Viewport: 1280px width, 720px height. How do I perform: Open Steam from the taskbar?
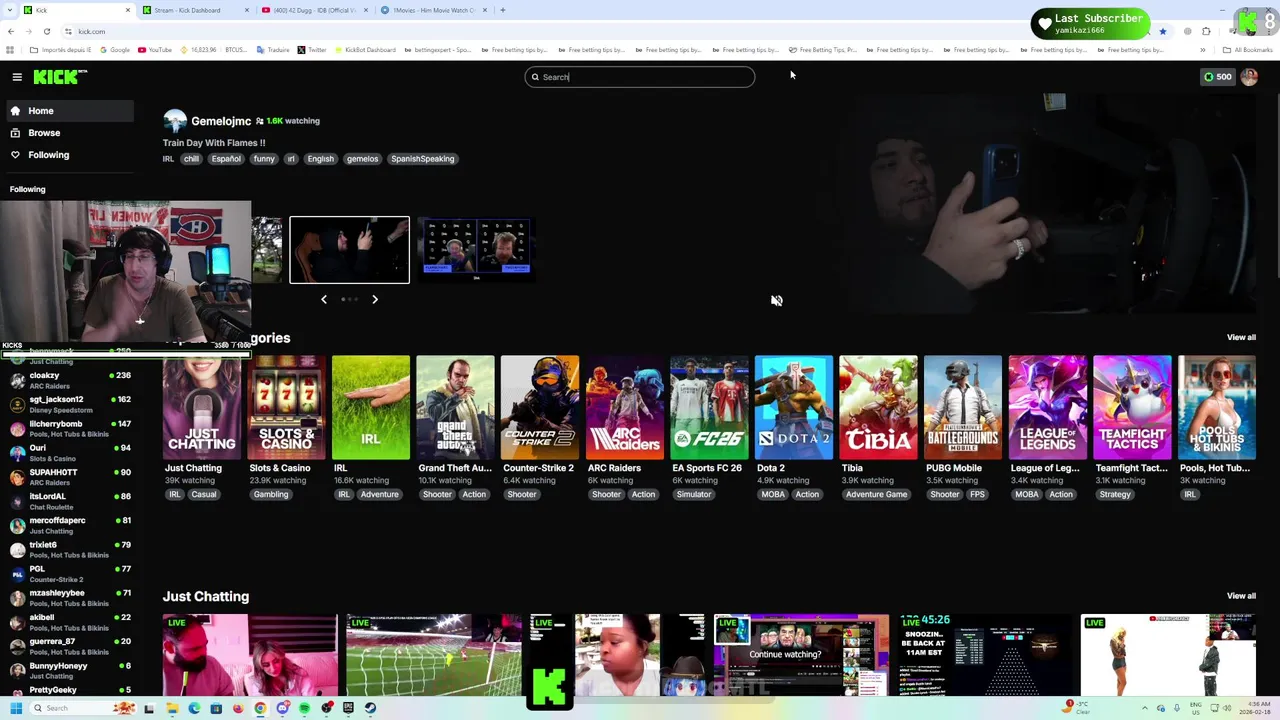(370, 708)
